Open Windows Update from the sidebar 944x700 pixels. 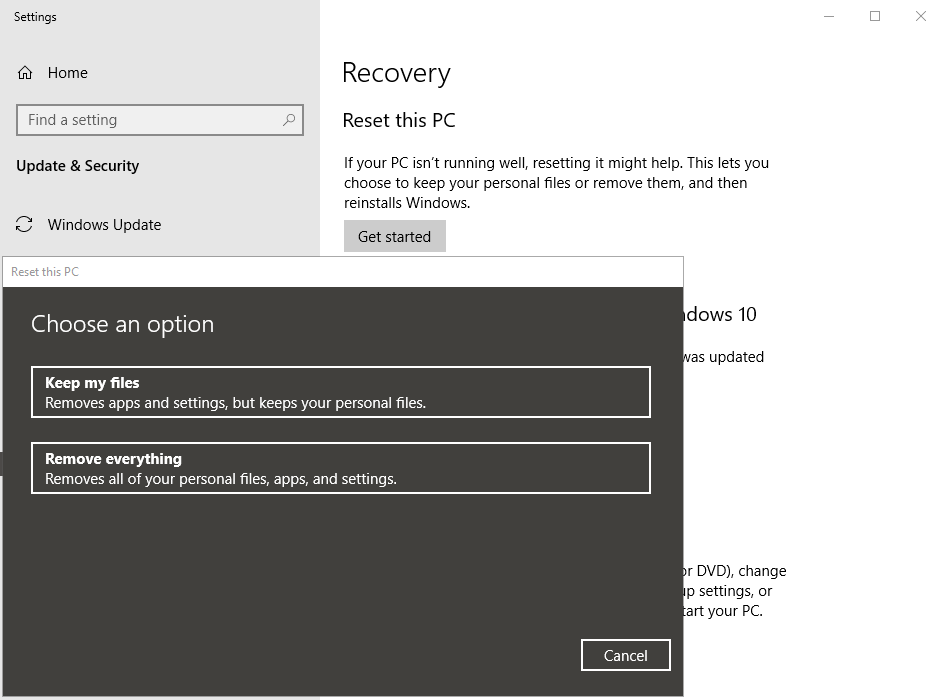click(104, 225)
